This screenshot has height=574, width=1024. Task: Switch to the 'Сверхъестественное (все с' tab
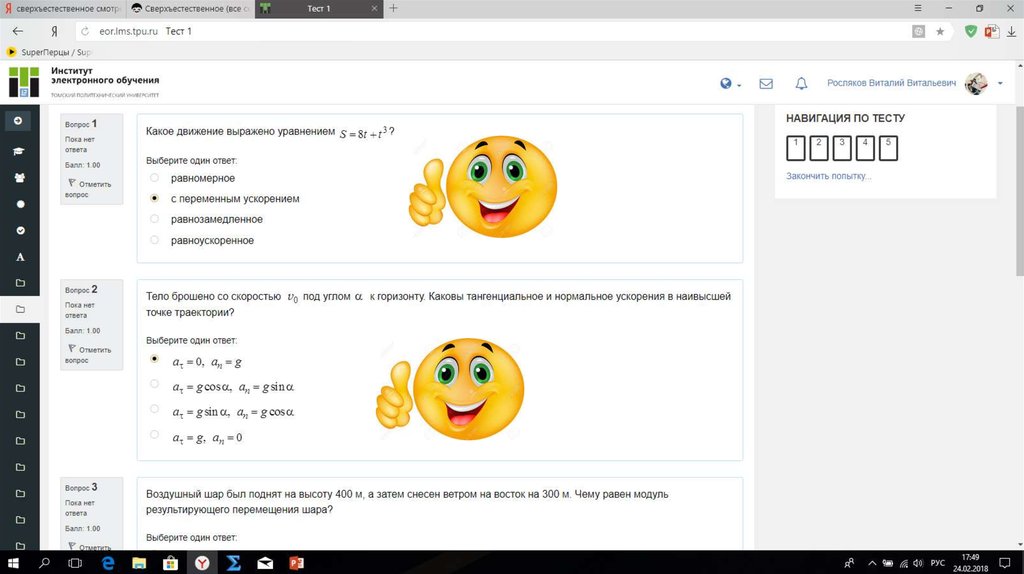click(x=190, y=8)
